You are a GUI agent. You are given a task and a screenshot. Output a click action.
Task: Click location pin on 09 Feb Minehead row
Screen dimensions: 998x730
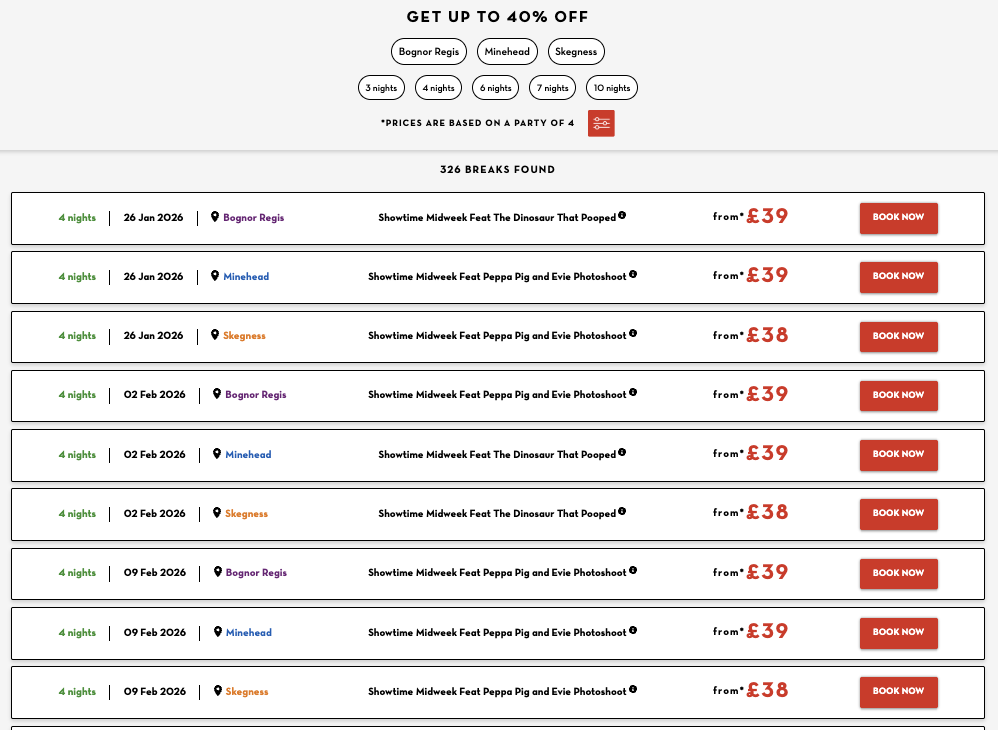point(216,632)
